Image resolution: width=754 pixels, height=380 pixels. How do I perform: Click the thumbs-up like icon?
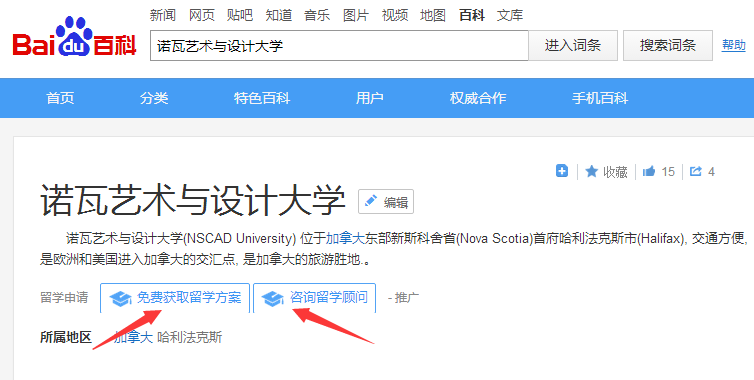(x=649, y=171)
